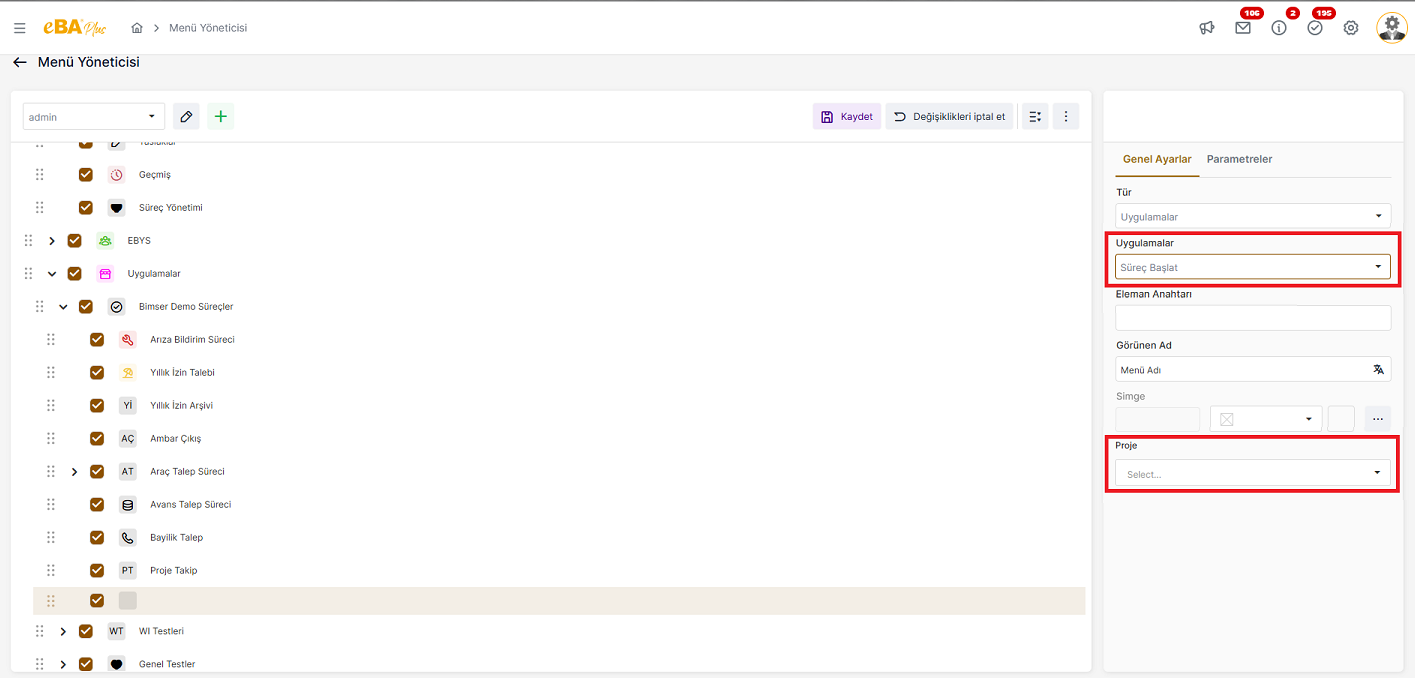Open the Simge icon type dropdown
Screen dimensions: 1415x678
coord(1266,419)
